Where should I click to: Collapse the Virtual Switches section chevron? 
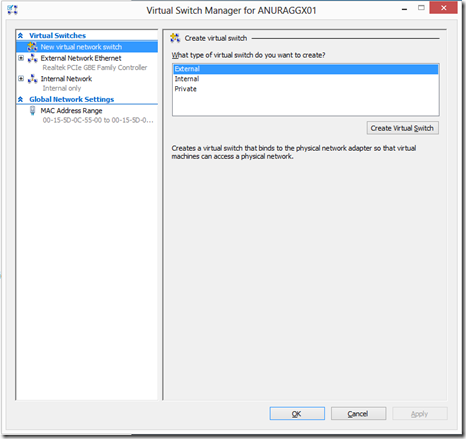point(21,35)
